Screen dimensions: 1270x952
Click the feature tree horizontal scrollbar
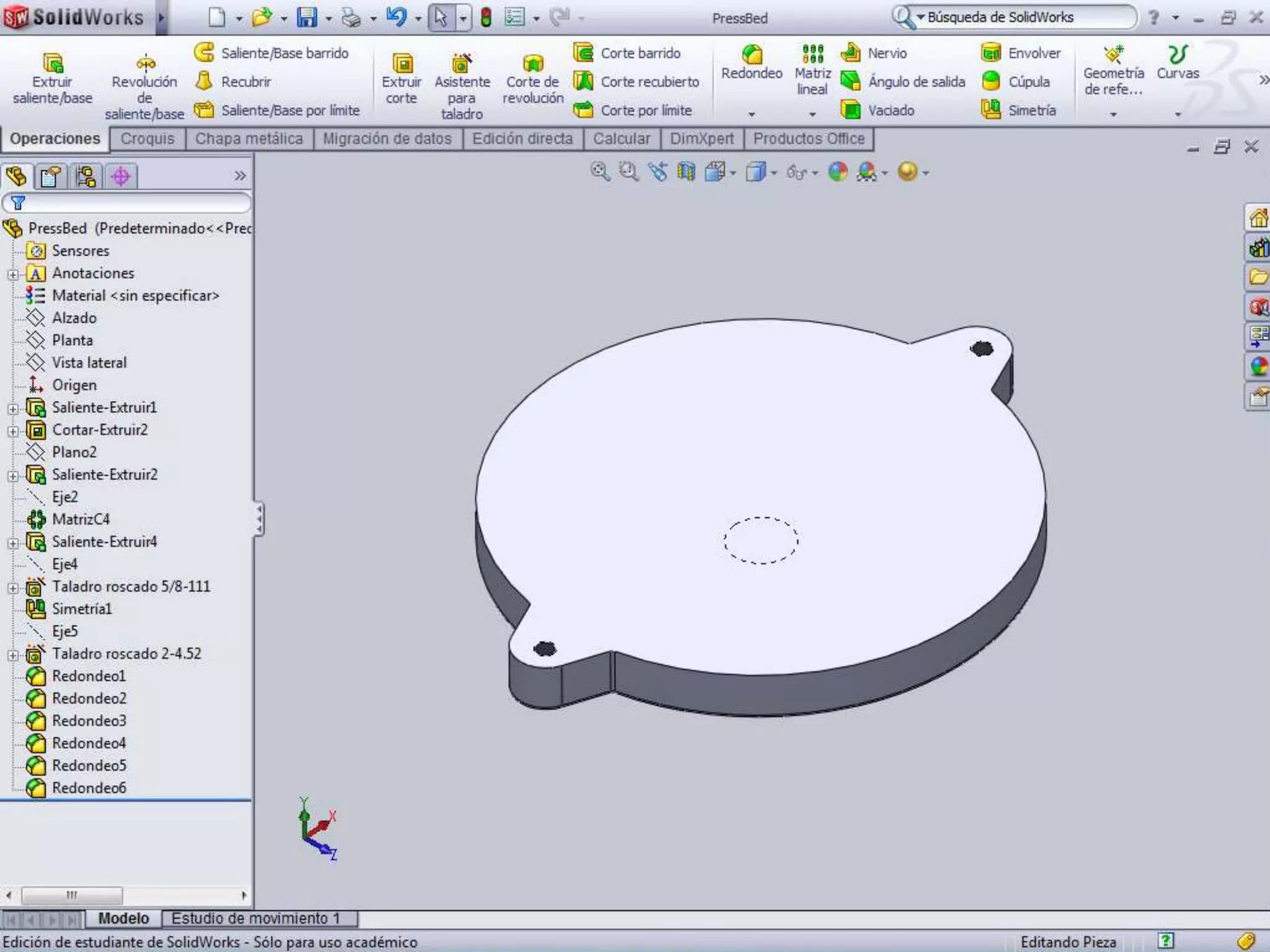click(x=72, y=896)
